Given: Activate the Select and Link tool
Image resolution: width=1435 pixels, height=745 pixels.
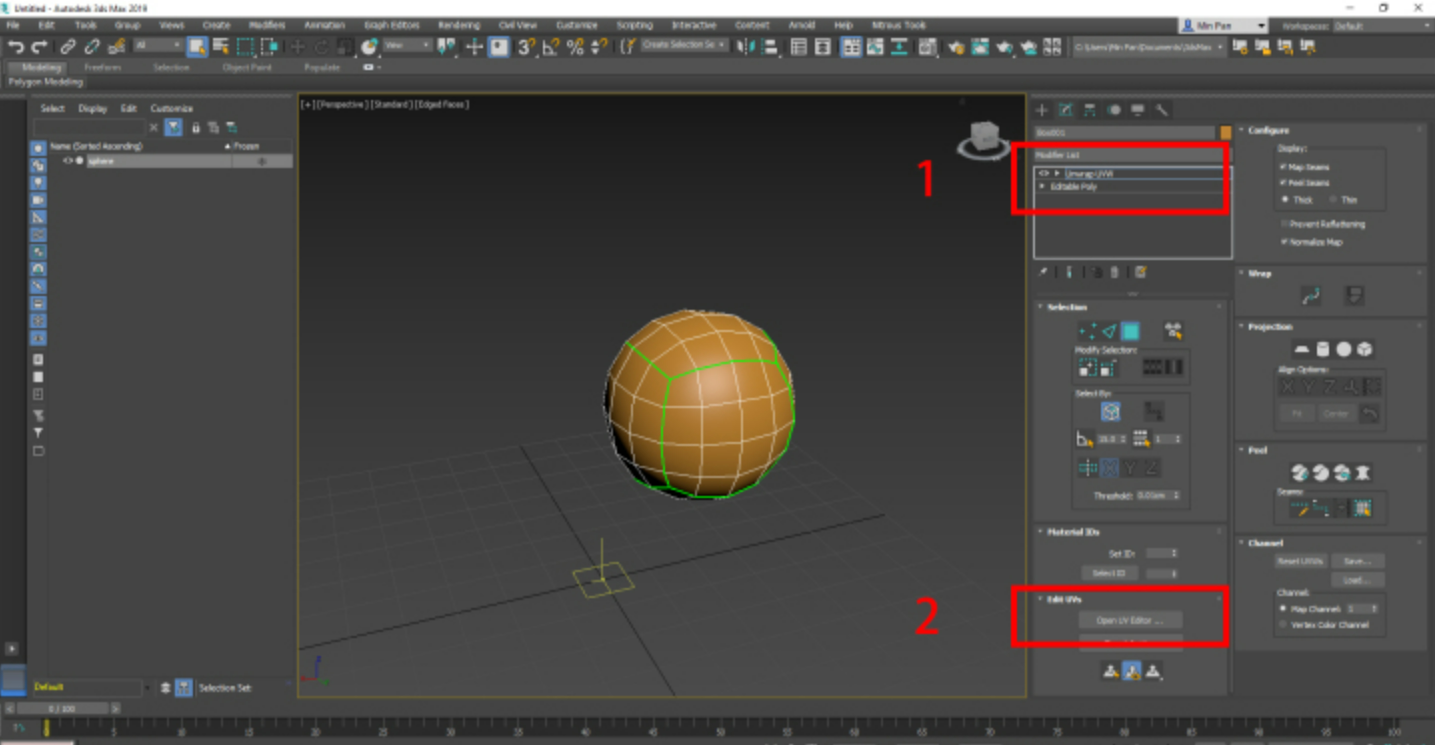Looking at the screenshot, I should (68, 47).
